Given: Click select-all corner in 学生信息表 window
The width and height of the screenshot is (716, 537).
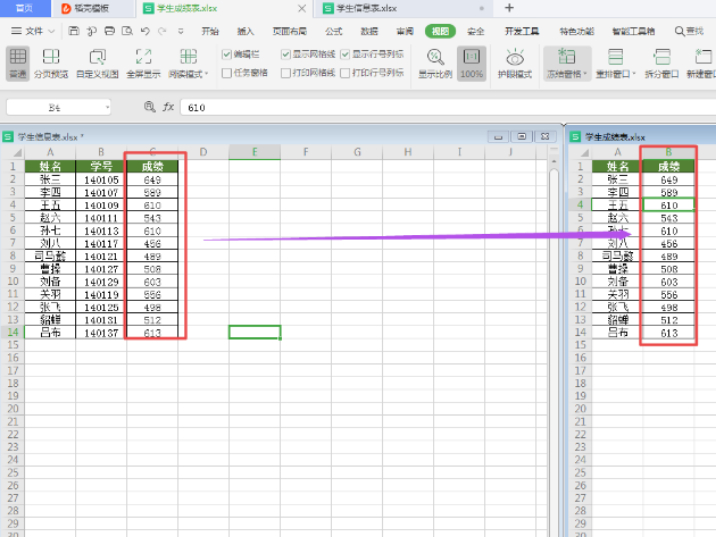Looking at the screenshot, I should click(x=17, y=153).
